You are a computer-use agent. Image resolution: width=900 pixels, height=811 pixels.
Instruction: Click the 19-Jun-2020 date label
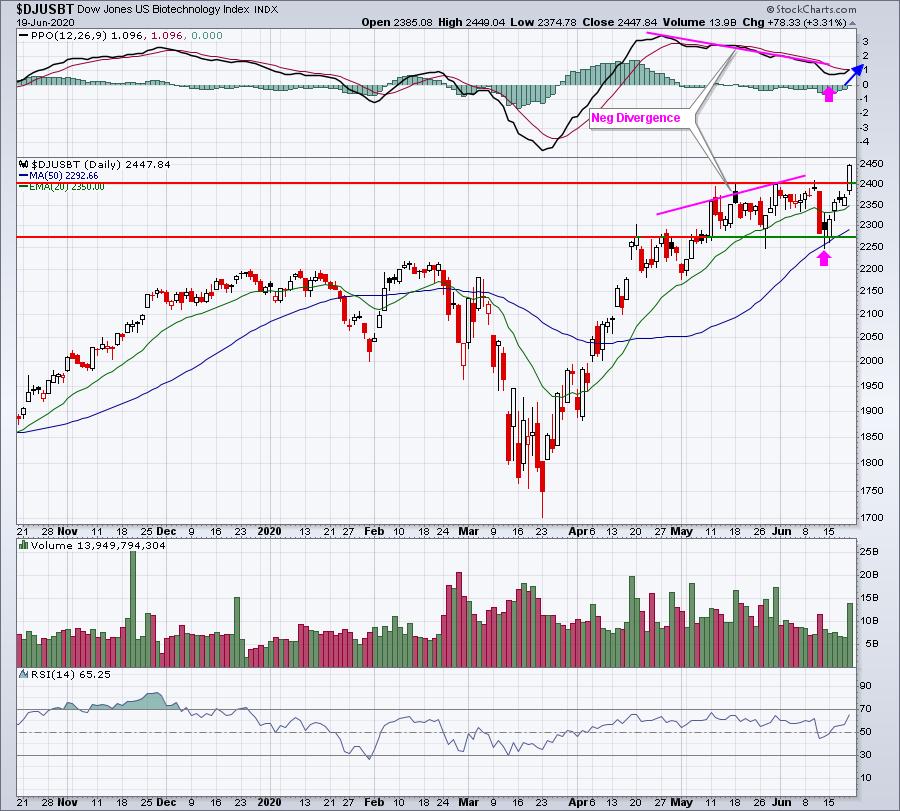coord(45,23)
